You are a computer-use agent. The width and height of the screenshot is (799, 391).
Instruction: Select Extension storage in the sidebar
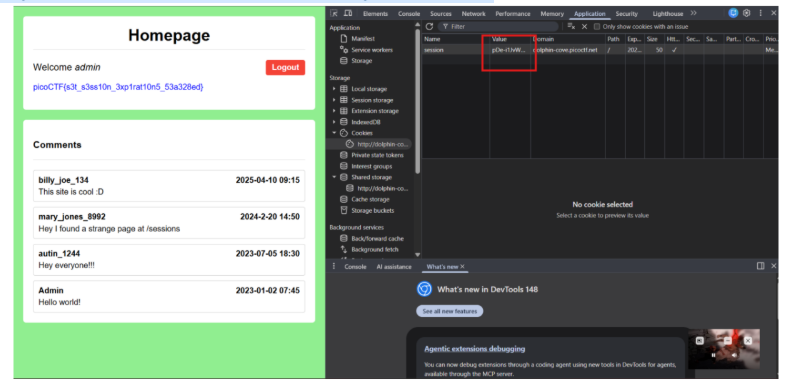coord(375,111)
